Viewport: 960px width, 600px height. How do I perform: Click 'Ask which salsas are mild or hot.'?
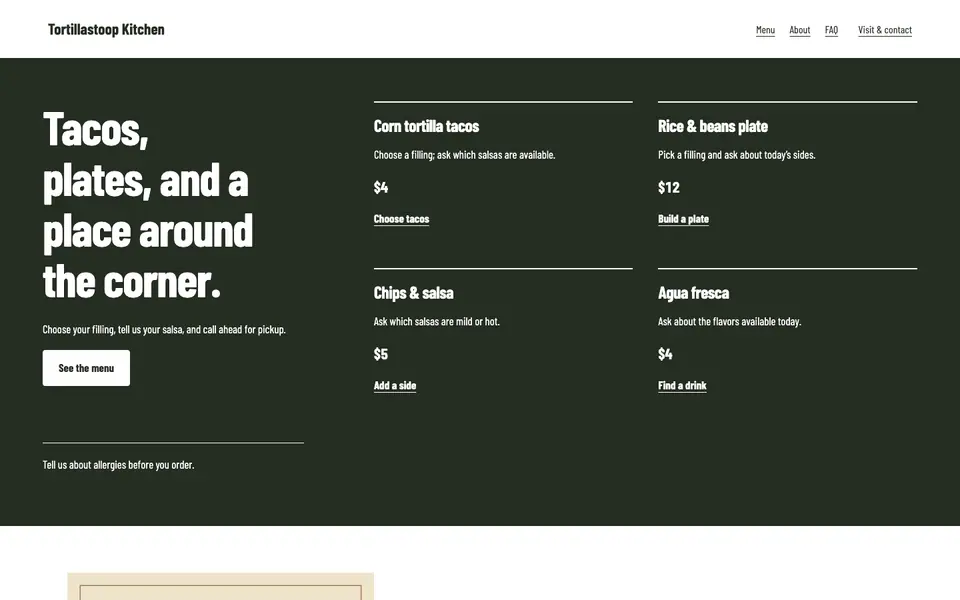(x=437, y=321)
